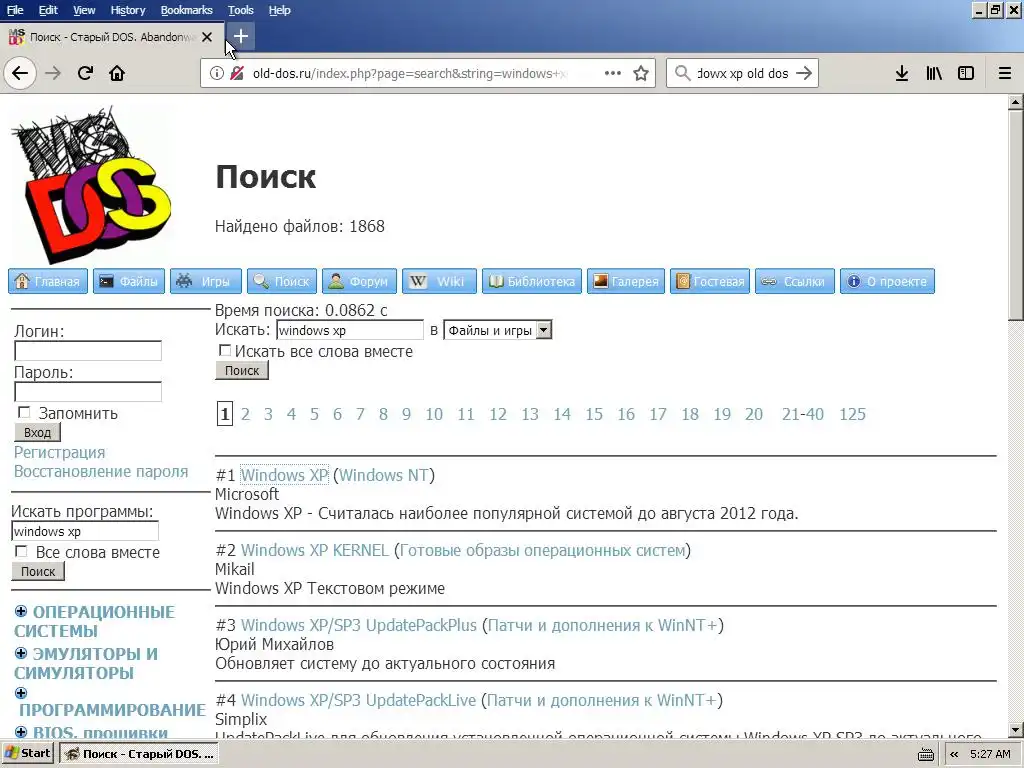Open Игры section button
The height and width of the screenshot is (768, 1024).
206,281
